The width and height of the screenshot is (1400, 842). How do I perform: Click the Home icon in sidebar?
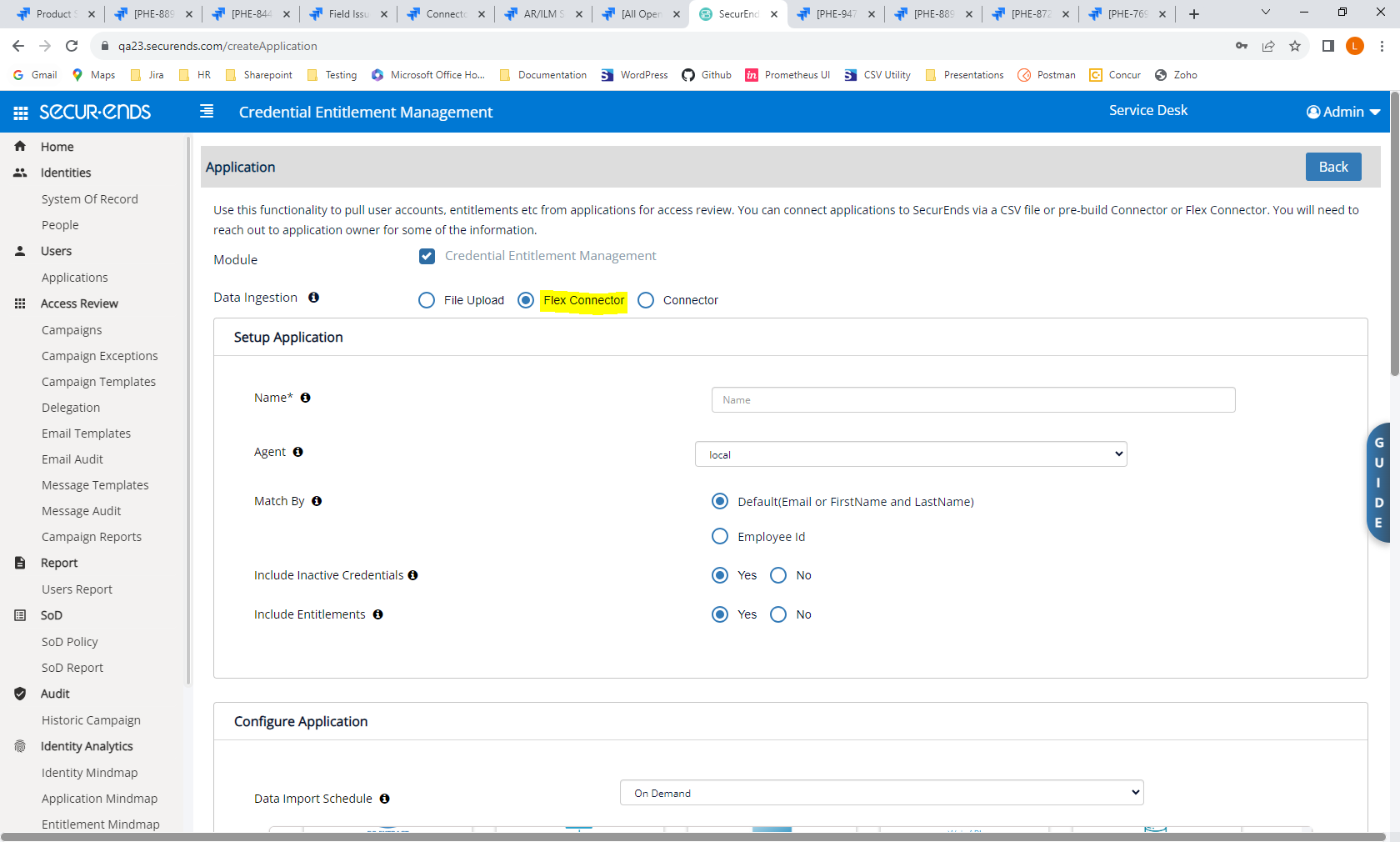pyautogui.click(x=19, y=146)
